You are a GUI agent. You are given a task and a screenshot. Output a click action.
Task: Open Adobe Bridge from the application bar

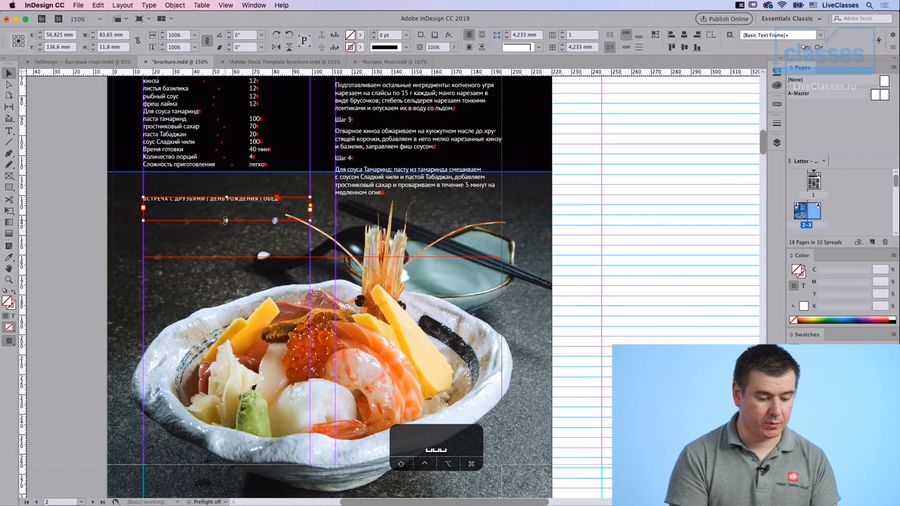(42, 19)
